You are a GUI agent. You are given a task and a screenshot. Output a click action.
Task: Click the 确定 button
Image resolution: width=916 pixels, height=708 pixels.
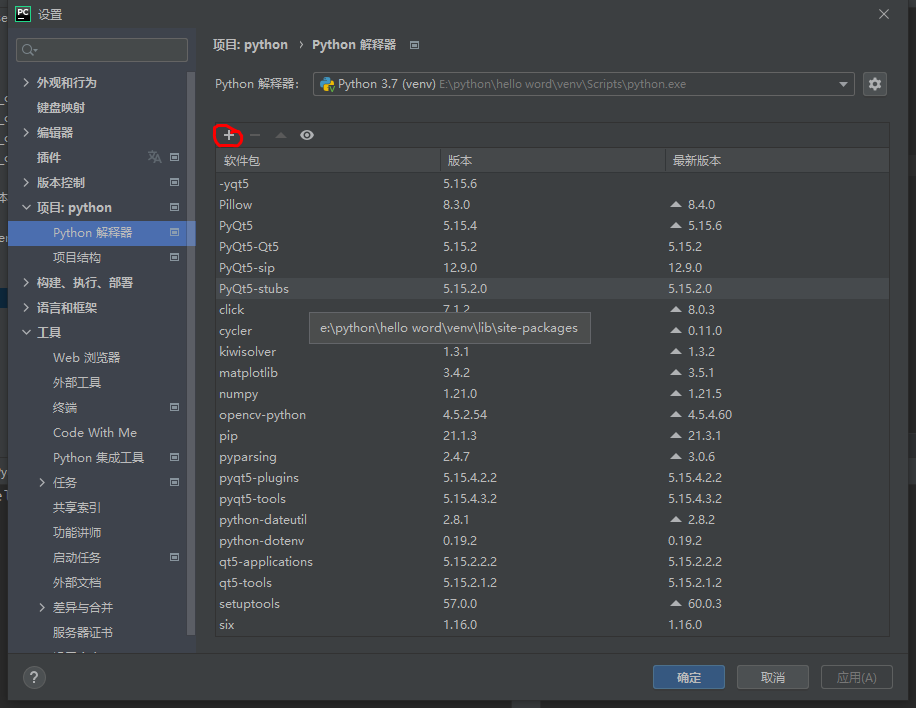[x=688, y=677]
